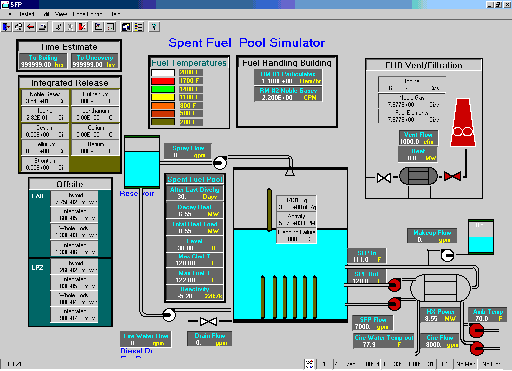The width and height of the screenshot is (512, 371).
Task: Click the makeup flow pump symbol
Action: 447,255
